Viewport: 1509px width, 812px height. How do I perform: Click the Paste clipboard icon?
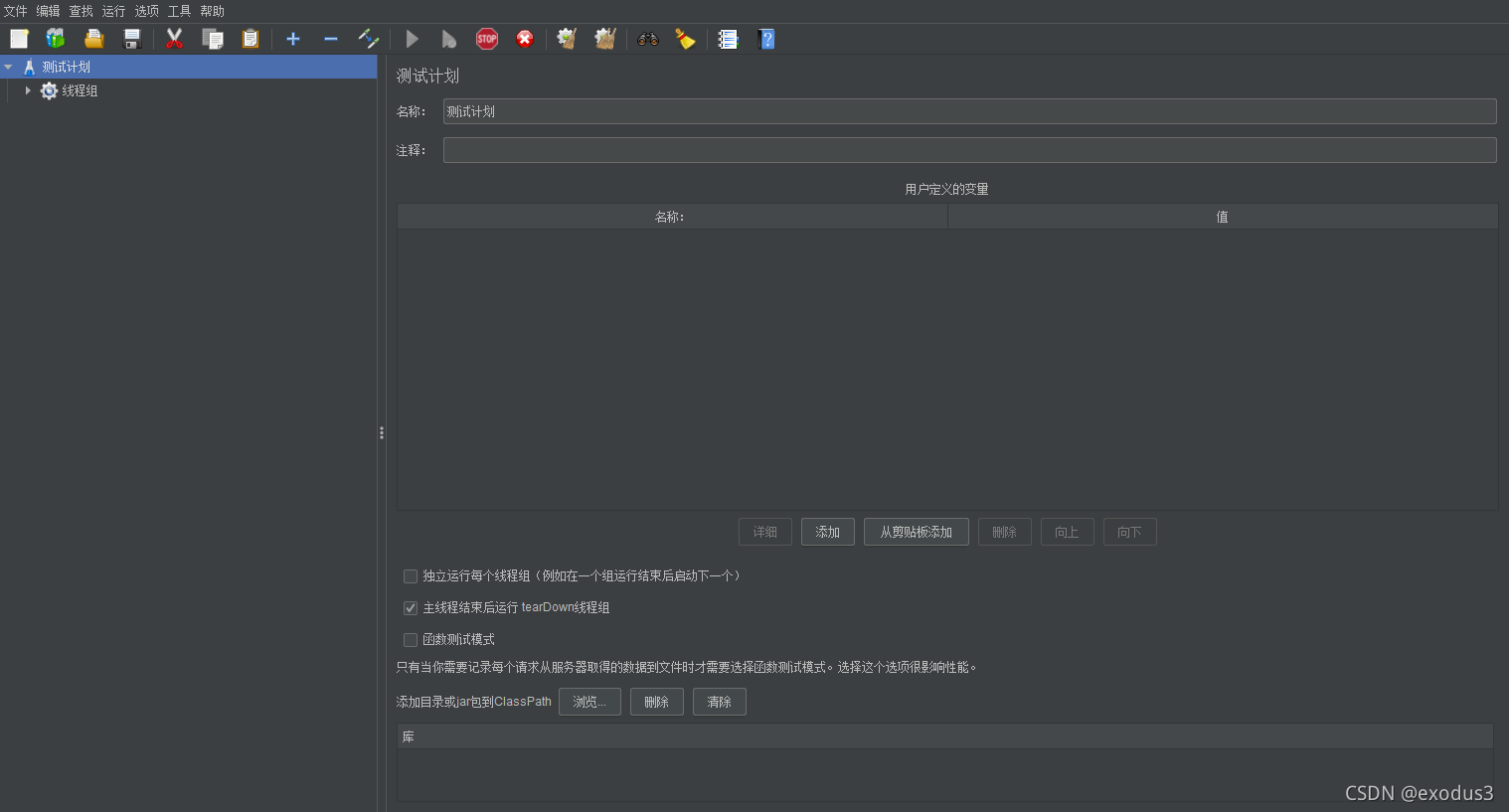(251, 39)
